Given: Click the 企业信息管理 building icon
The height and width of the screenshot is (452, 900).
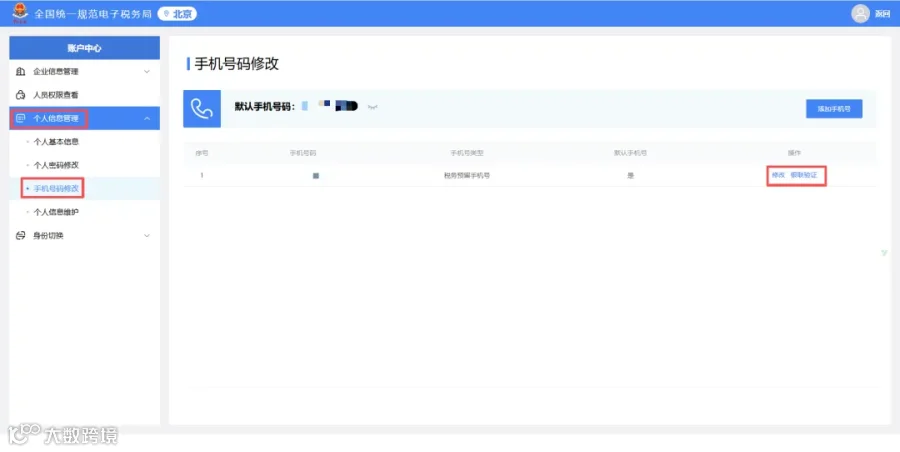Looking at the screenshot, I should tap(21, 71).
